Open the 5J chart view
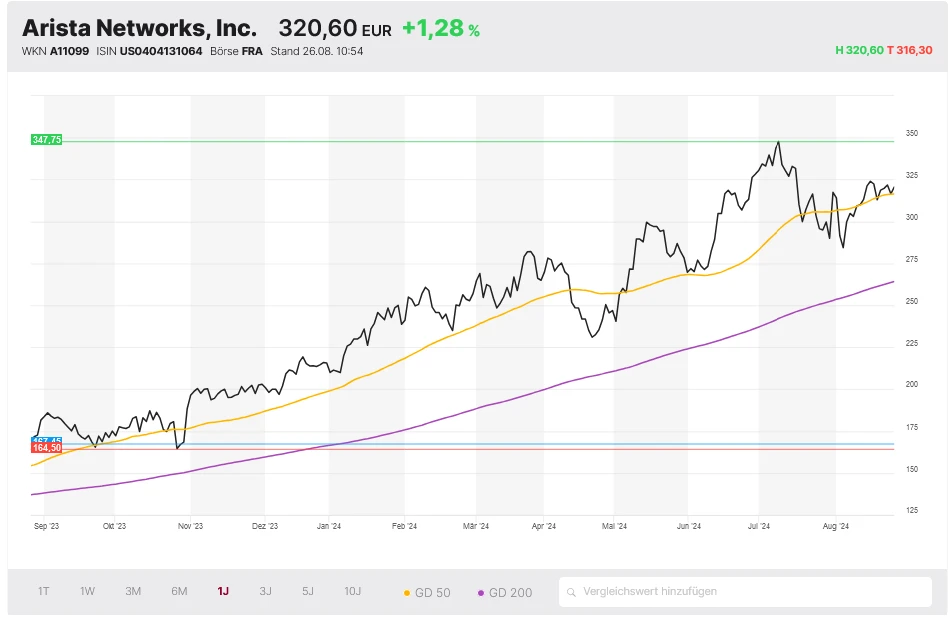The width and height of the screenshot is (950, 621). 307,591
